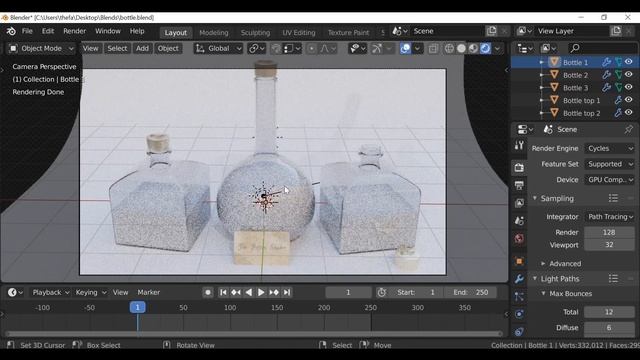Image resolution: width=640 pixels, height=360 pixels.
Task: Click the Viewport samples field showing 32
Action: [609, 245]
